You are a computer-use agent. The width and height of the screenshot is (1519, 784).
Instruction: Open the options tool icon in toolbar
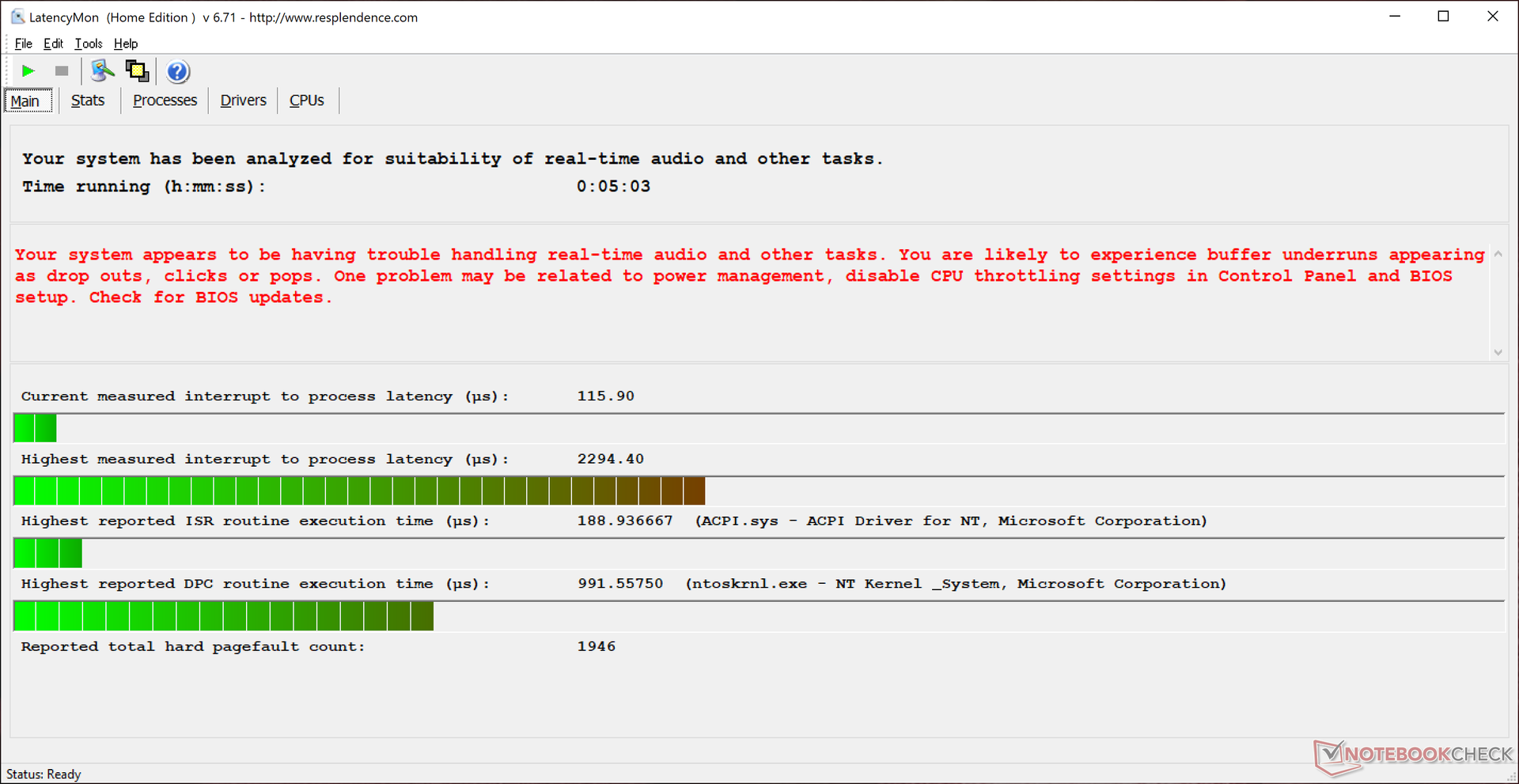[102, 71]
